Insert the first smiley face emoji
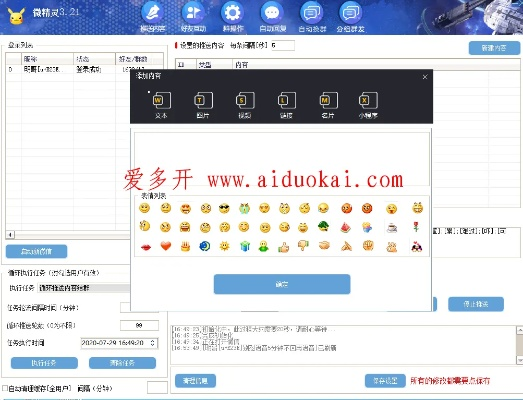523x400 pixels. coord(144,209)
